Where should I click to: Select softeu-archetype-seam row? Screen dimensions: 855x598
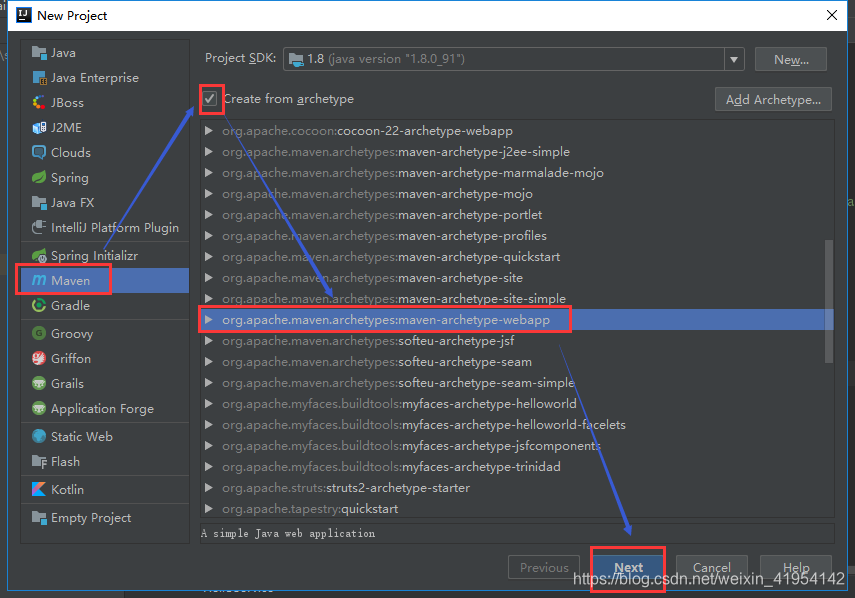point(517,361)
